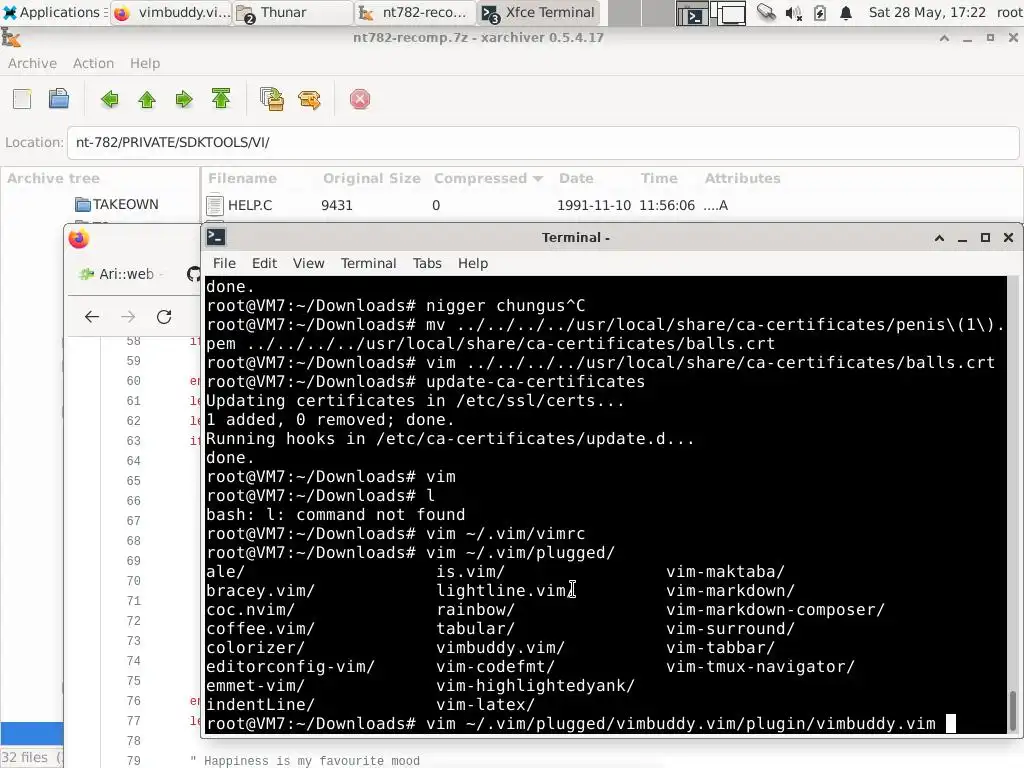
Task: Sort by the Date column header
Action: click(576, 178)
